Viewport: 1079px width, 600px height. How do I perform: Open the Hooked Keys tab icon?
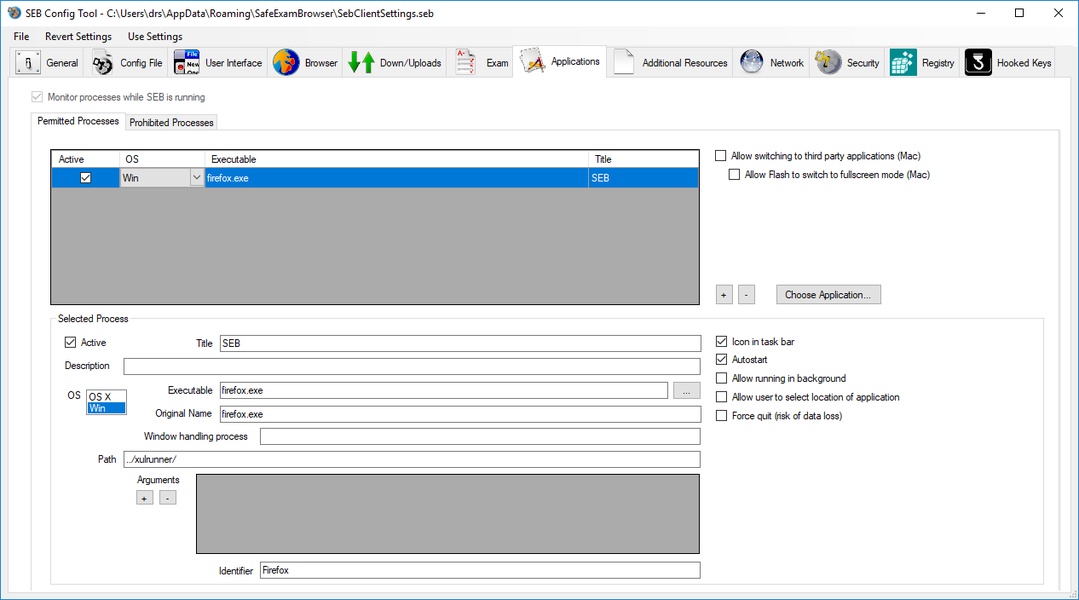click(978, 63)
